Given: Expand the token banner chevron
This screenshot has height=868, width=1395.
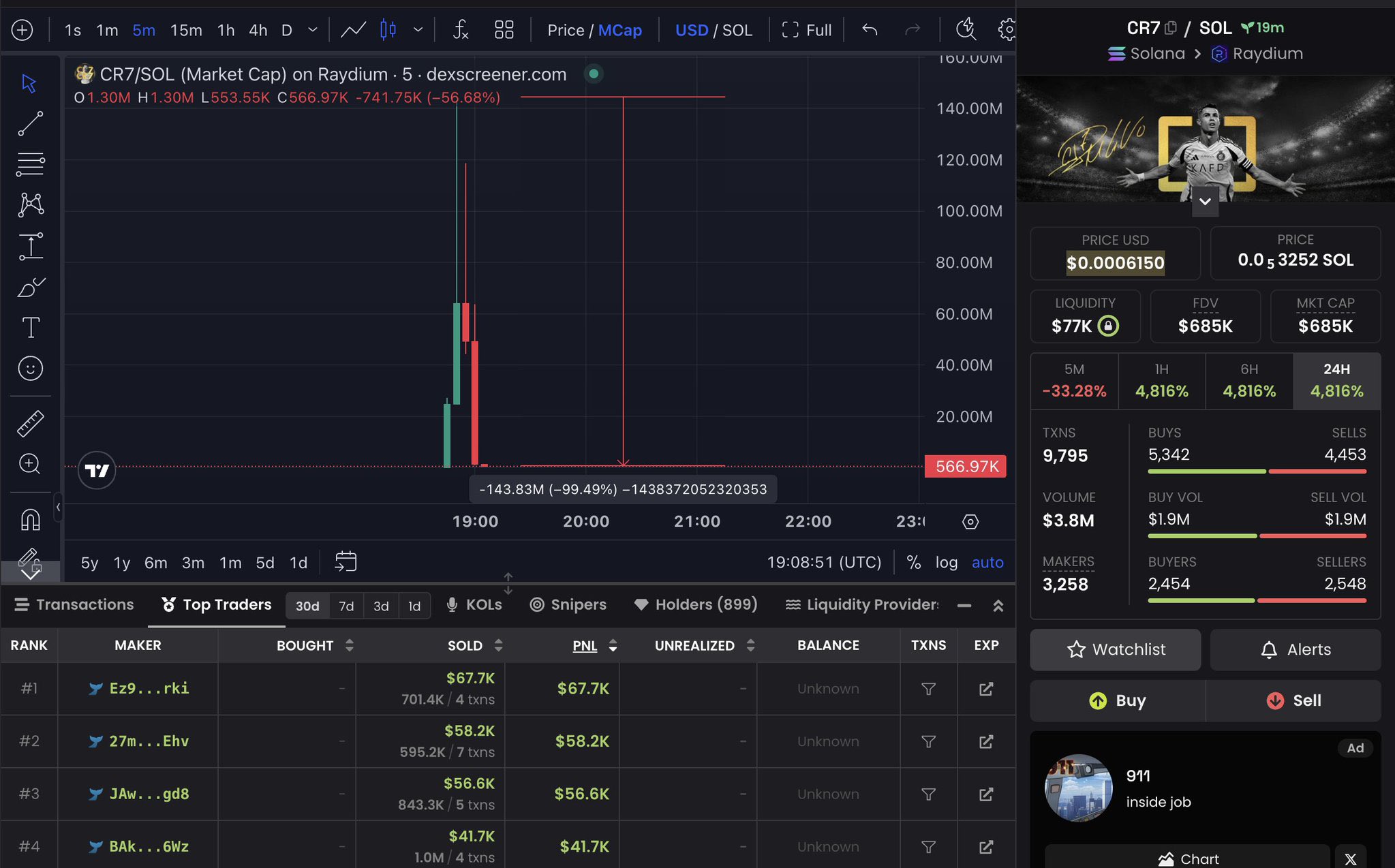Looking at the screenshot, I should 1205,202.
